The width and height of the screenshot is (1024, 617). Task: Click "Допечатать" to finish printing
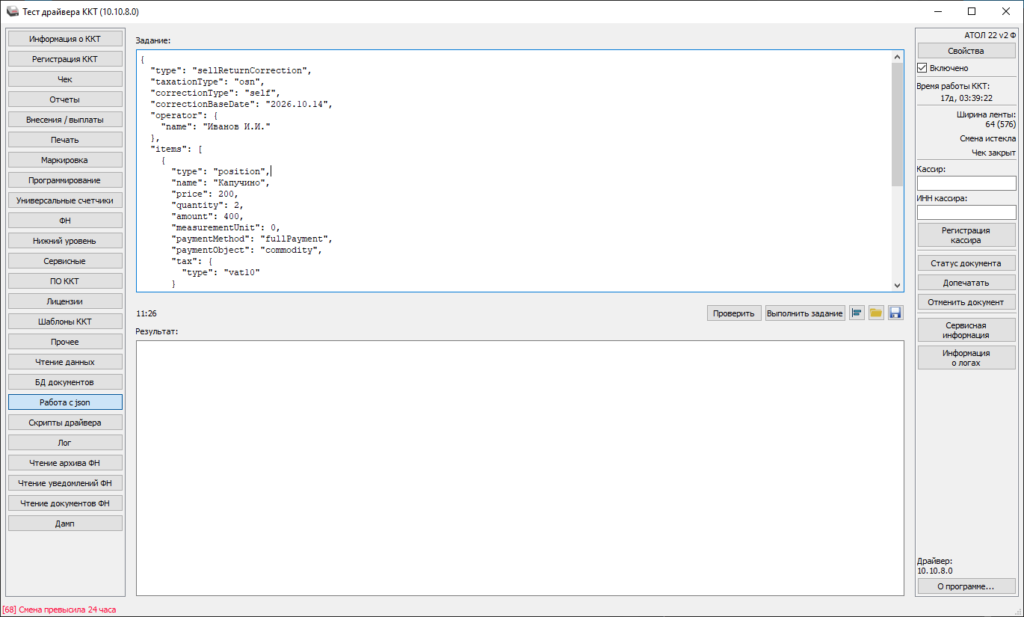(x=966, y=283)
